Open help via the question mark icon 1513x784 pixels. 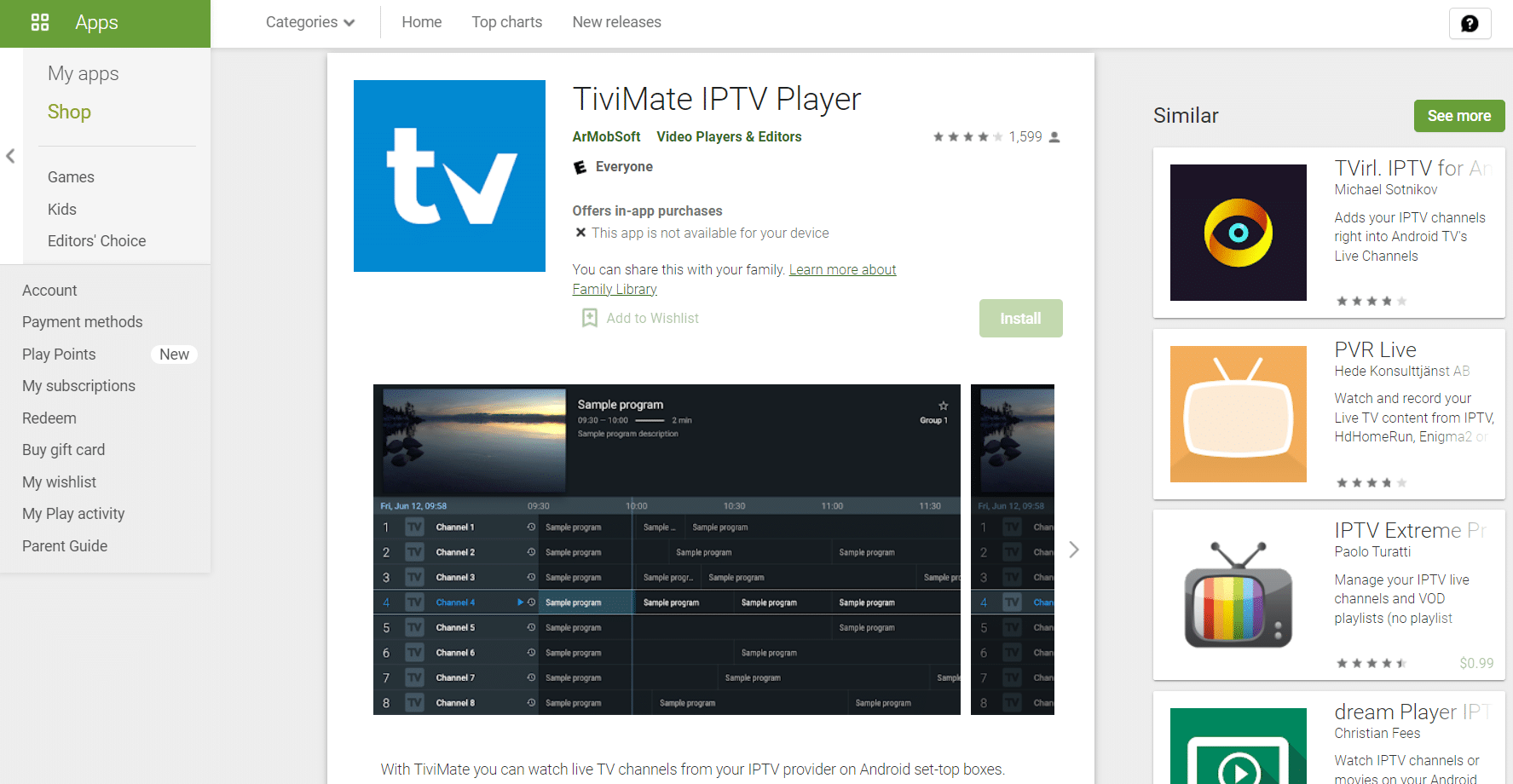click(x=1470, y=23)
